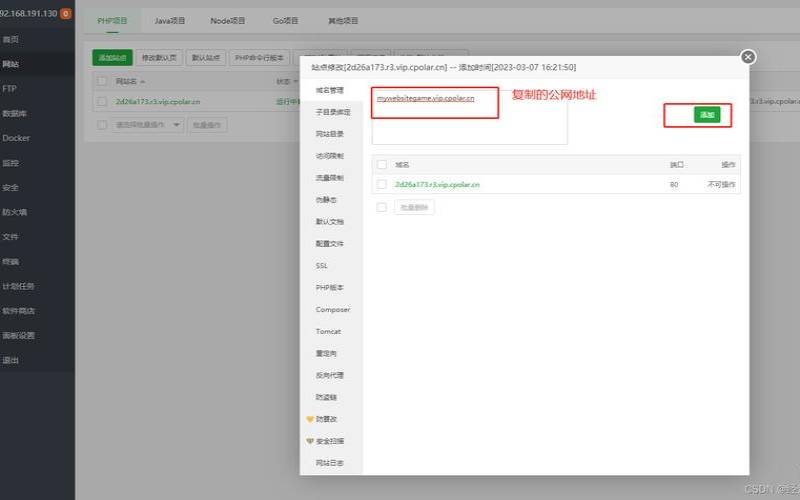Image resolution: width=800 pixels, height=500 pixels.
Task: Open Docker from the left sidebar
Action: [x=16, y=138]
